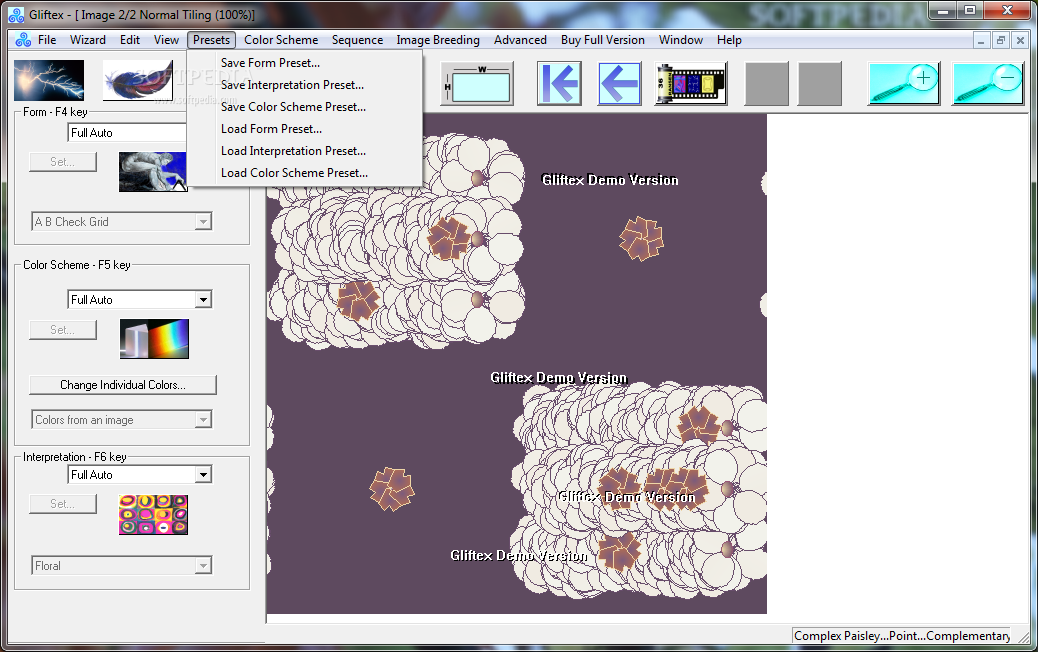Click the Color Scheme prism spectrum thumbnail
Image resolution: width=1038 pixels, height=652 pixels.
(x=154, y=339)
